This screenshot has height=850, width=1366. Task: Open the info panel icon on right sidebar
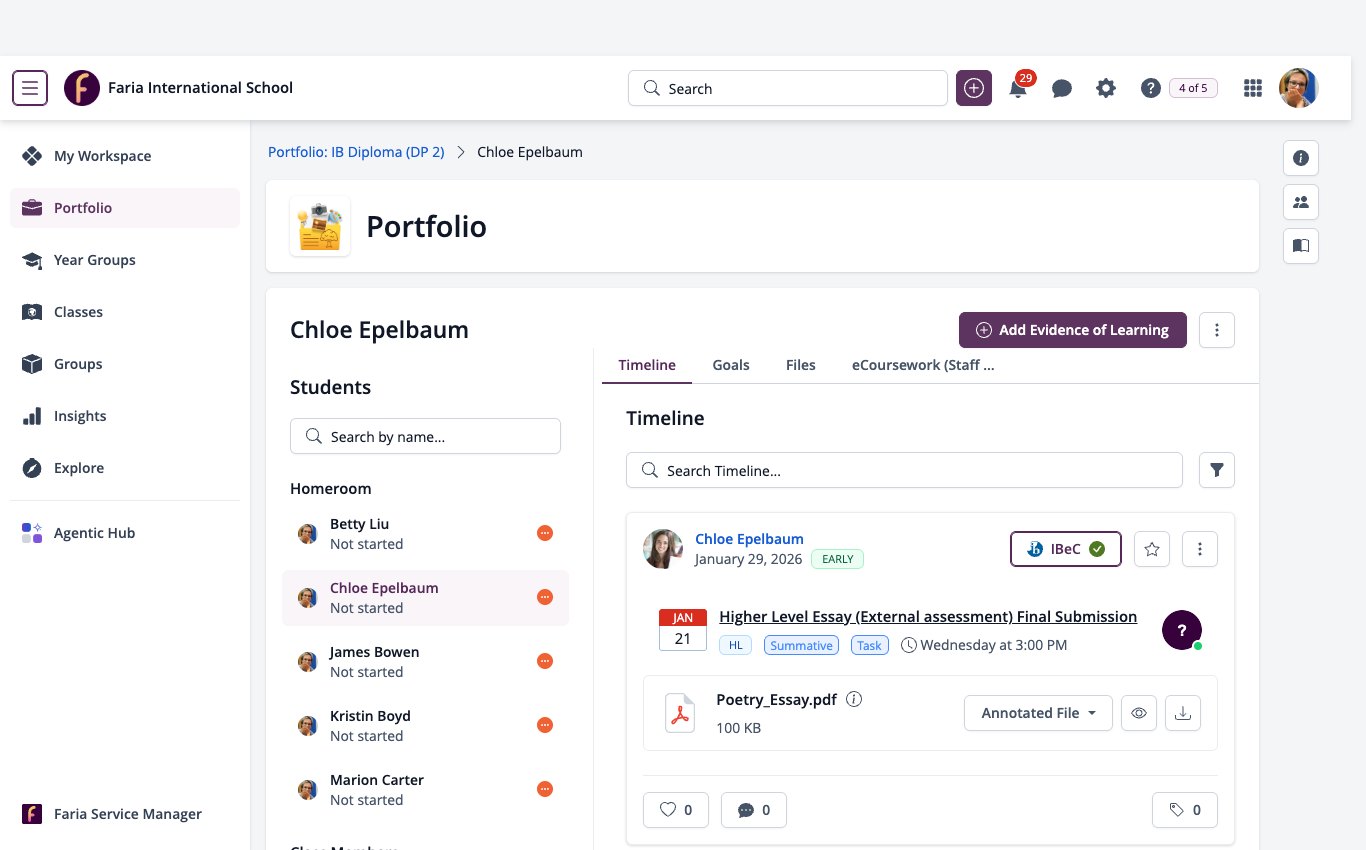(x=1301, y=158)
